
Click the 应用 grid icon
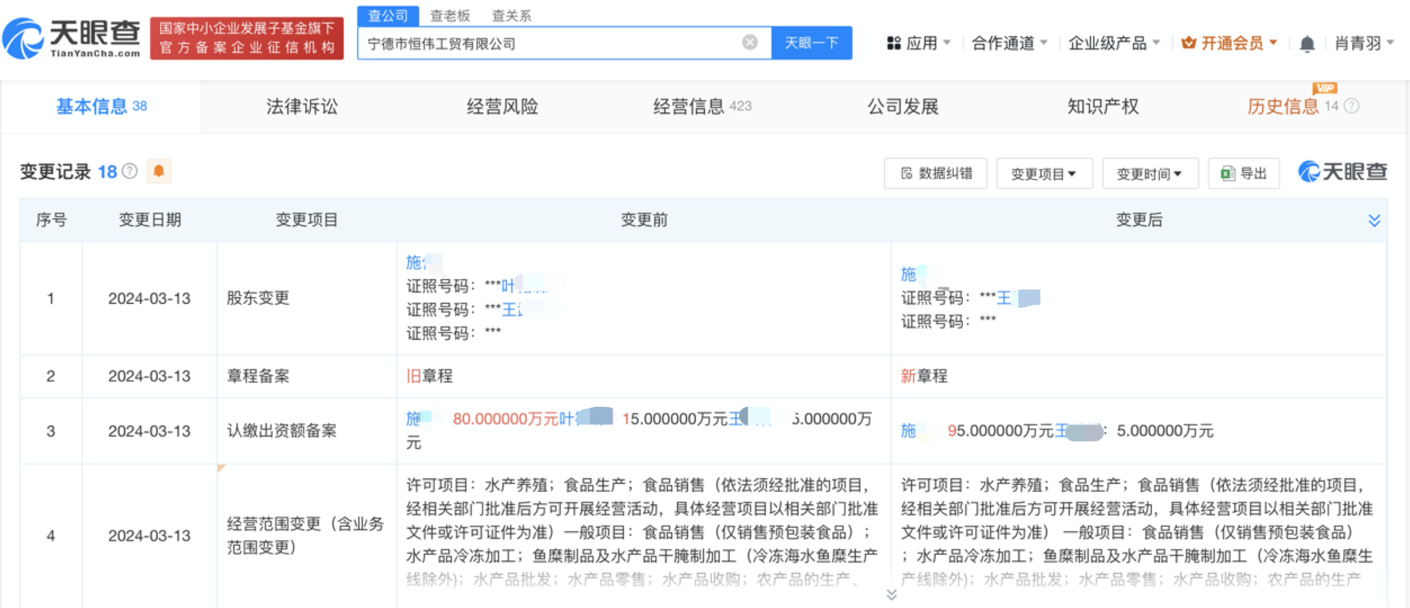(x=894, y=43)
